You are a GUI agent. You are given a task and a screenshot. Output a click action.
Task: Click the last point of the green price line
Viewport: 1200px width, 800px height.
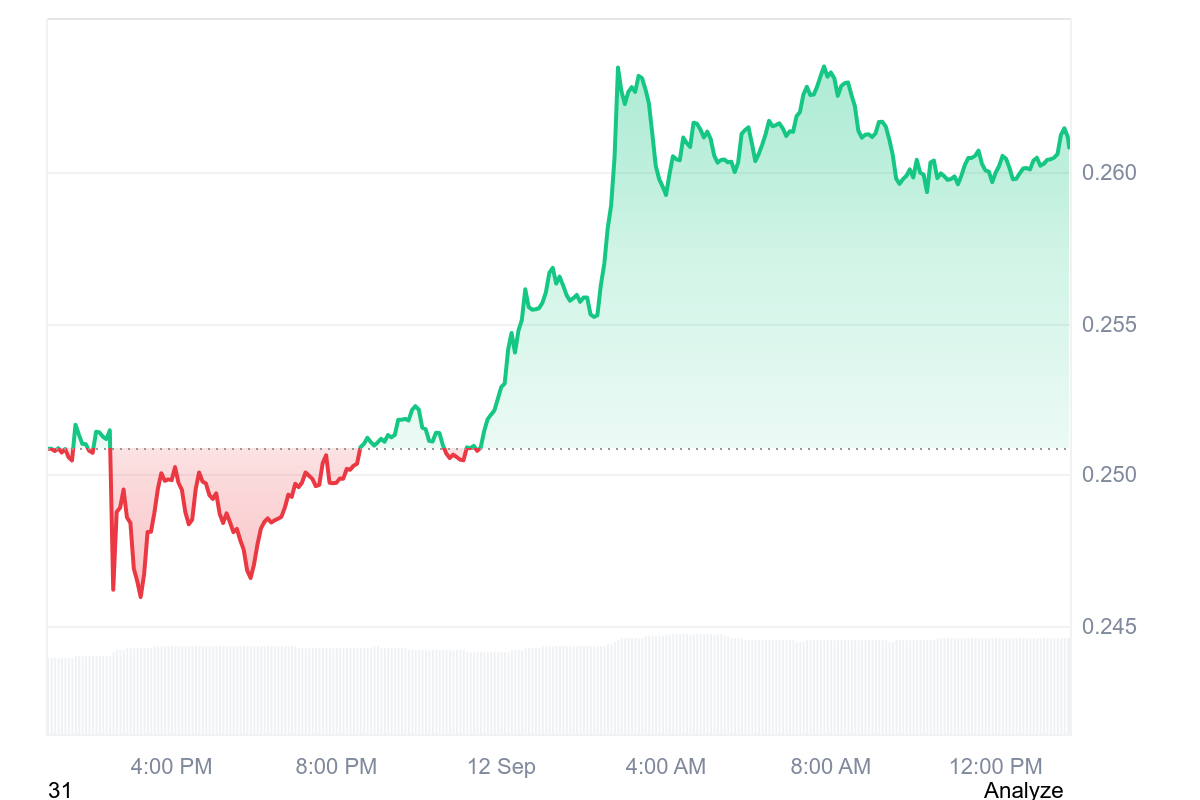pos(1068,147)
